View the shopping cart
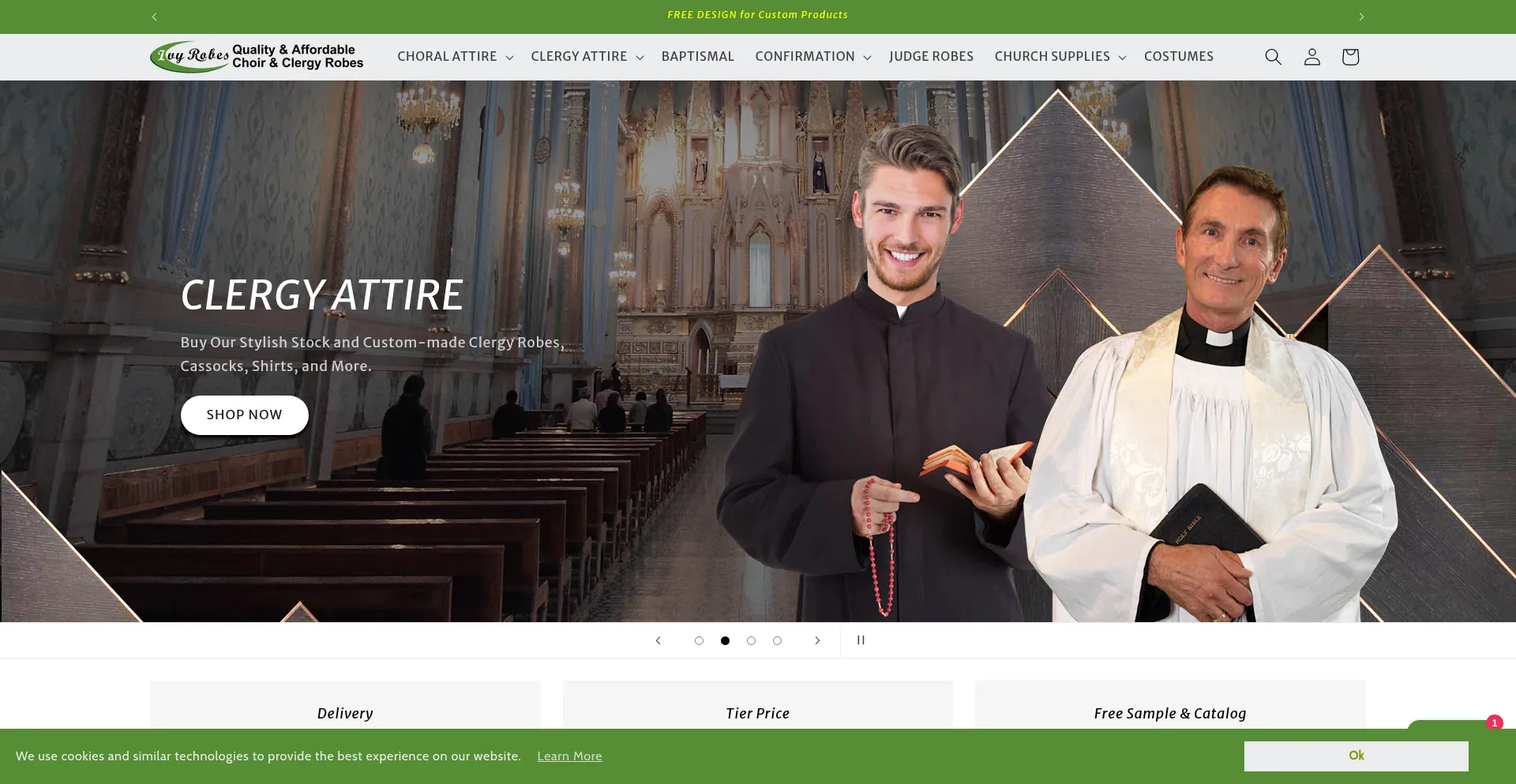This screenshot has width=1516, height=784. pos(1350,56)
